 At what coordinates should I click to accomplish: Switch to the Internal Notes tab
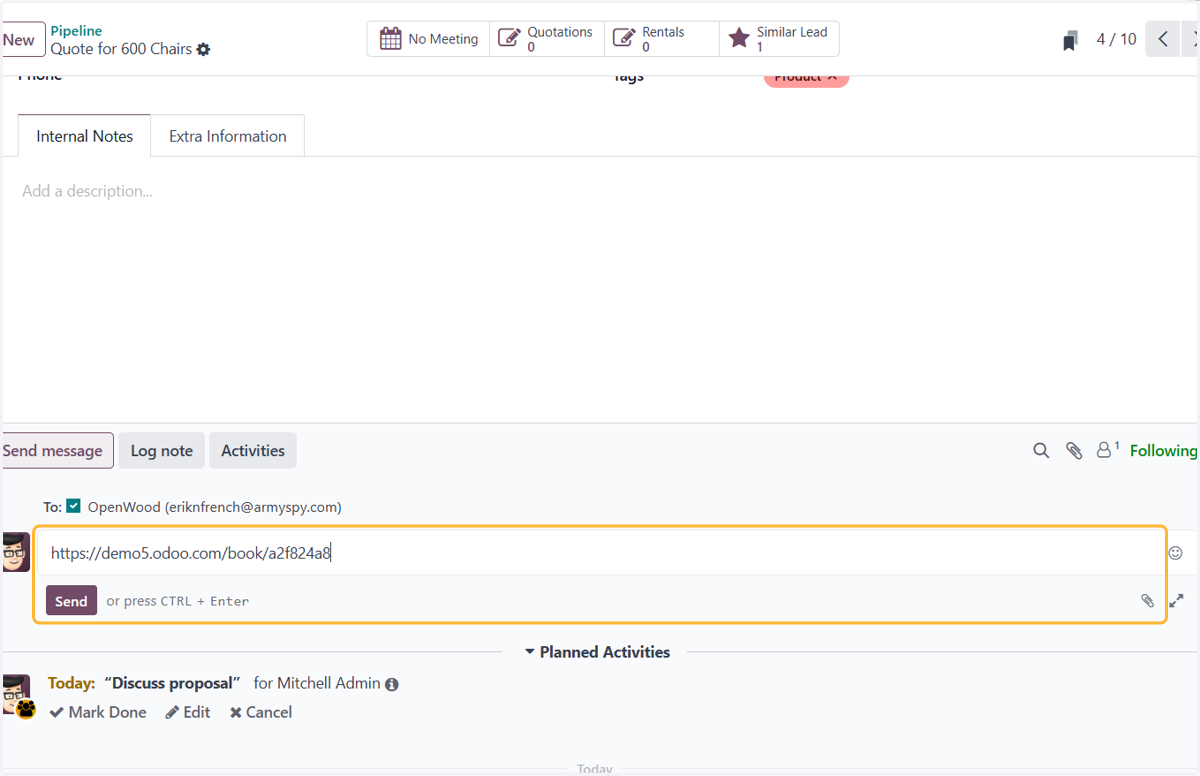[x=85, y=136]
